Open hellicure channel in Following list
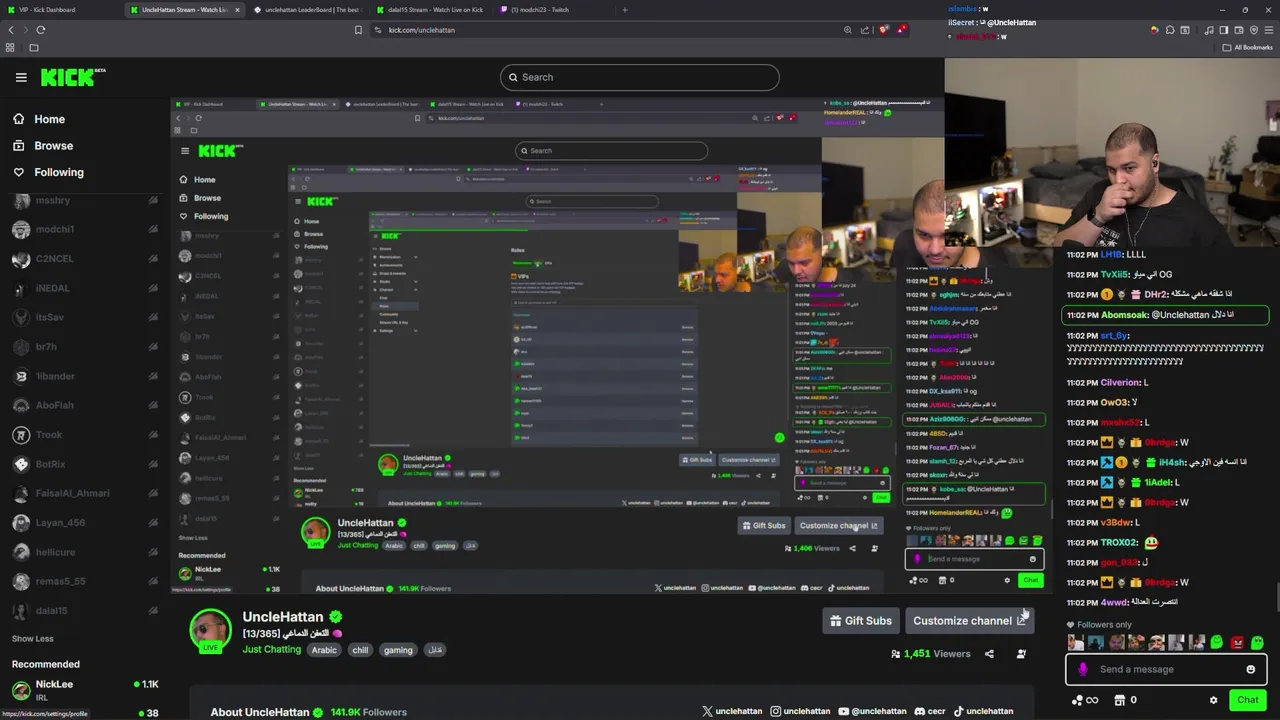Viewport: 1280px width, 720px height. click(x=84, y=552)
